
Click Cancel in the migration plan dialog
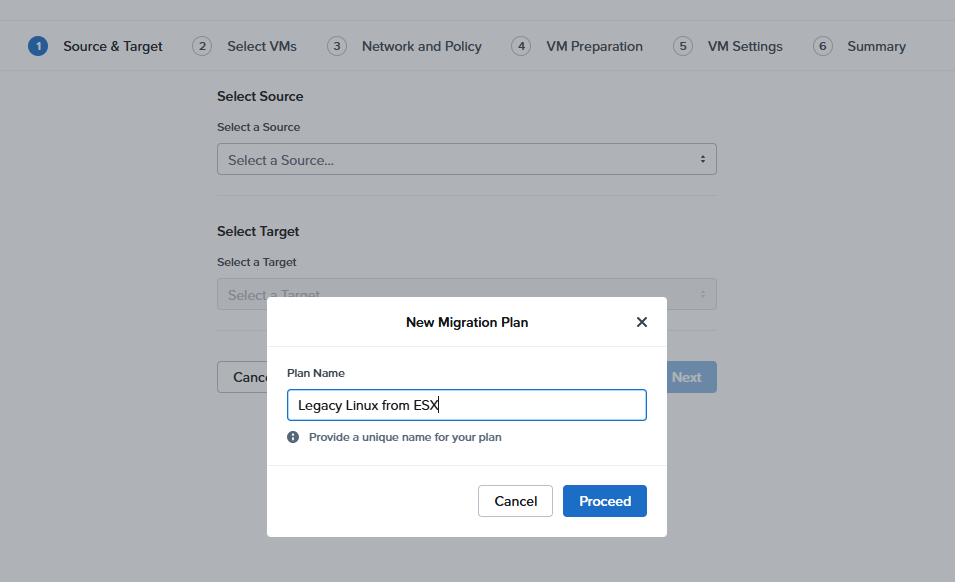(x=515, y=501)
